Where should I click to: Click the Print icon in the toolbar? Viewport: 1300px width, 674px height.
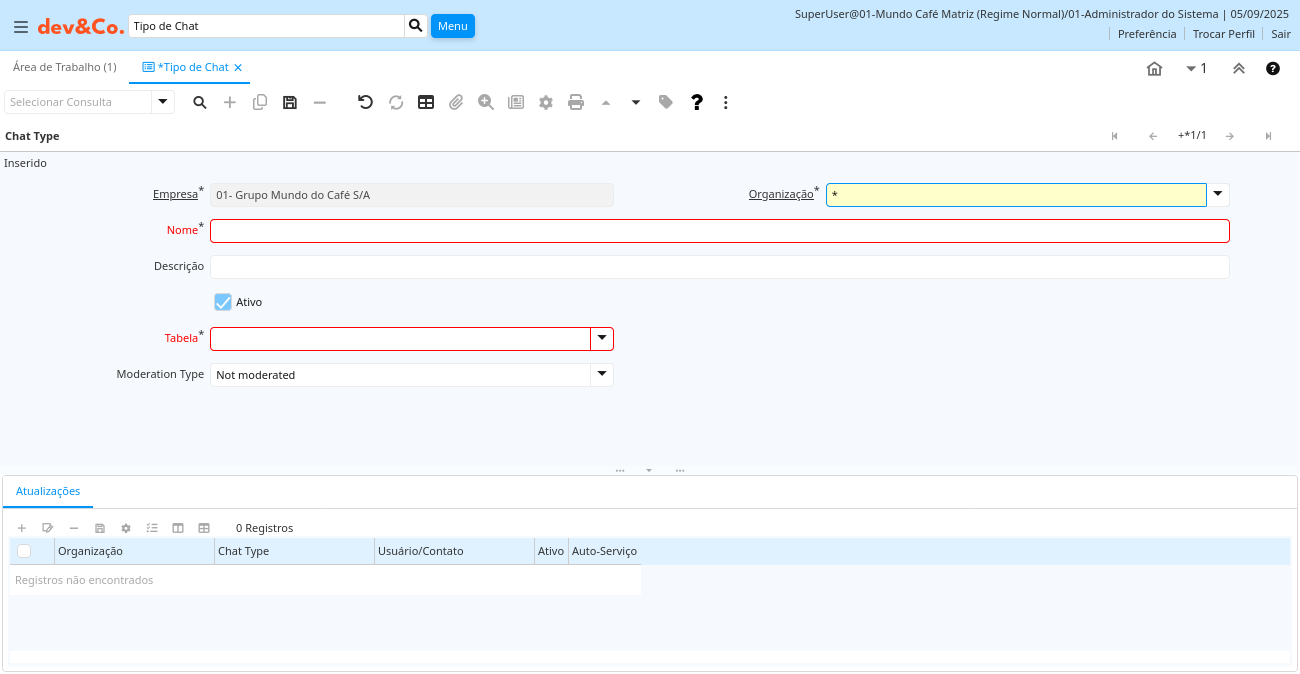[x=576, y=102]
